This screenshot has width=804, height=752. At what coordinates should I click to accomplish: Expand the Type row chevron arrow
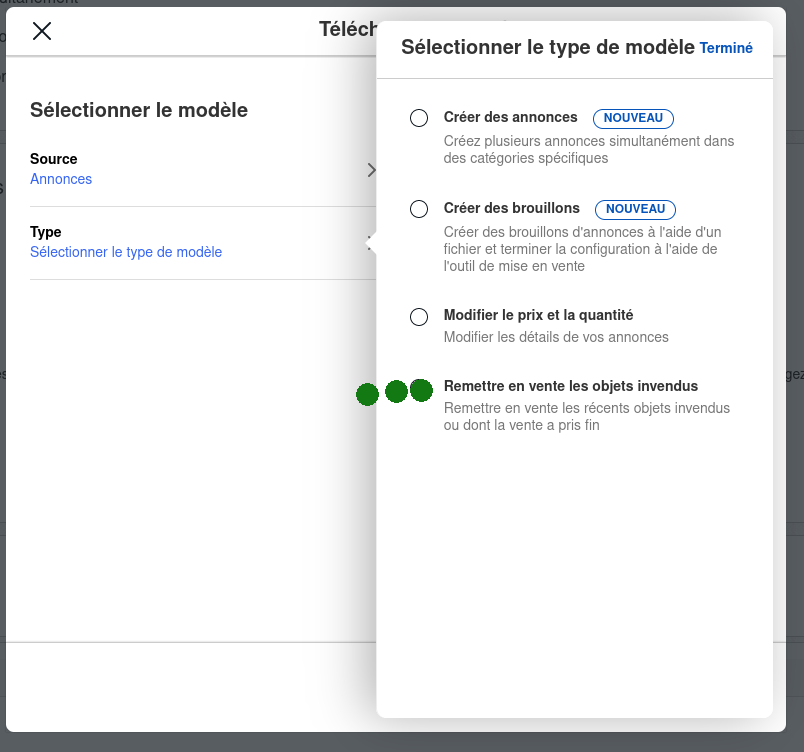(x=370, y=242)
